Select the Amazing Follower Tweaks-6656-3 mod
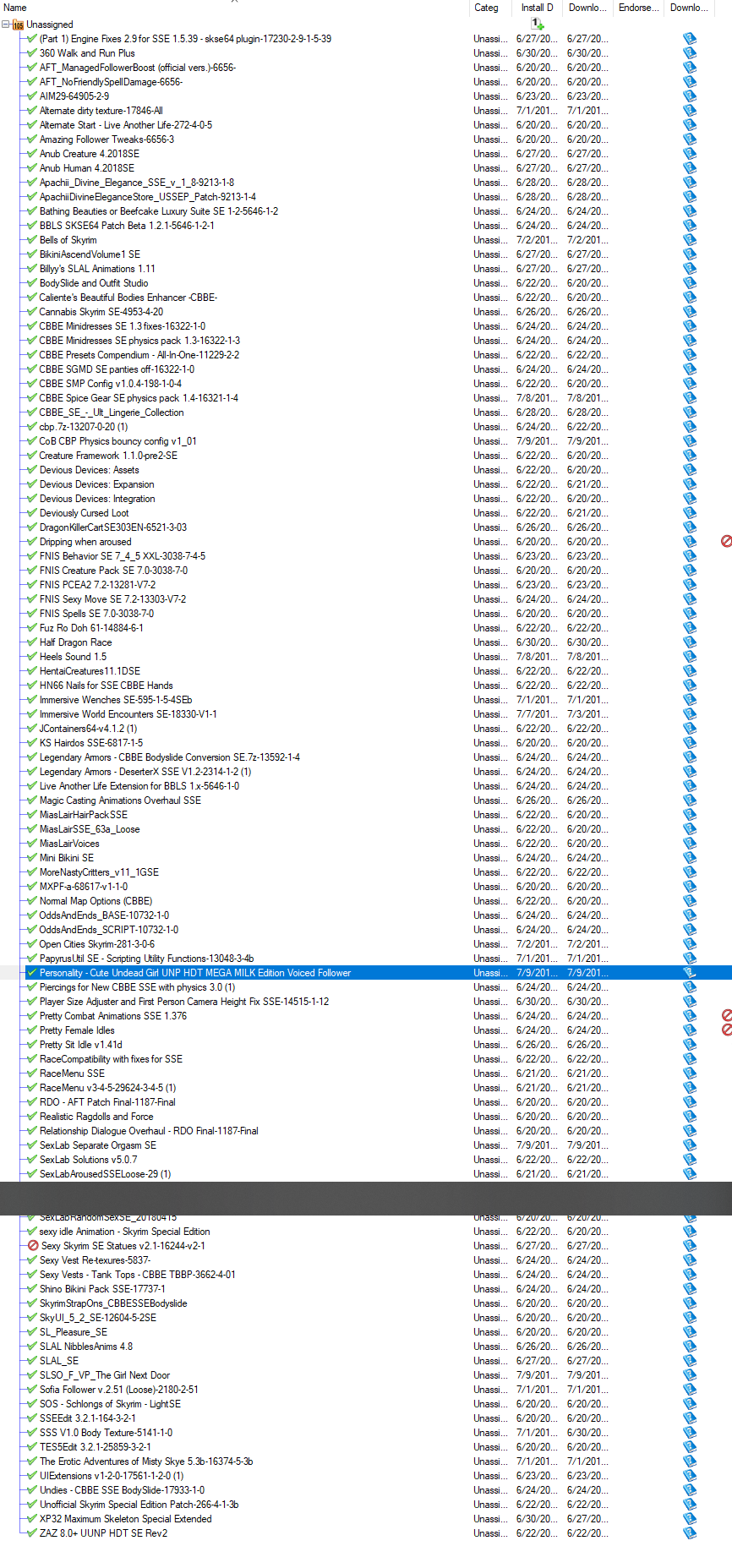Viewport: 732px width, 1568px height. (x=107, y=139)
